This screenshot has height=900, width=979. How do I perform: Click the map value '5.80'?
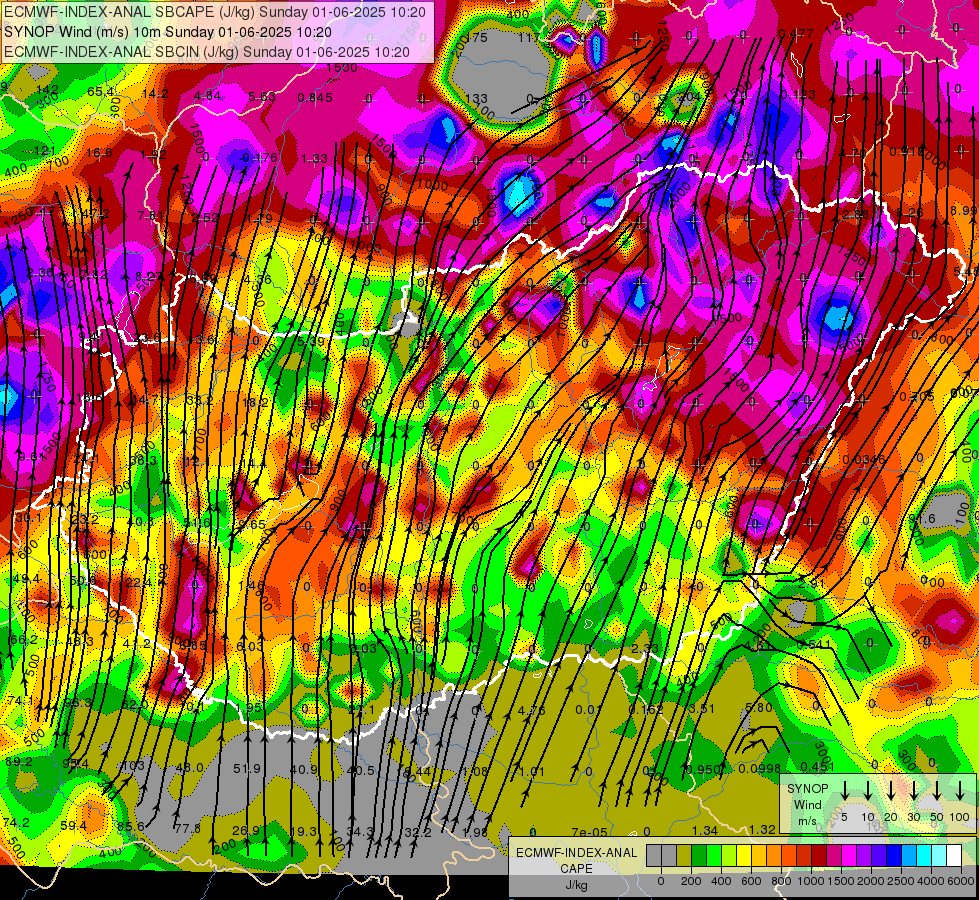[759, 708]
